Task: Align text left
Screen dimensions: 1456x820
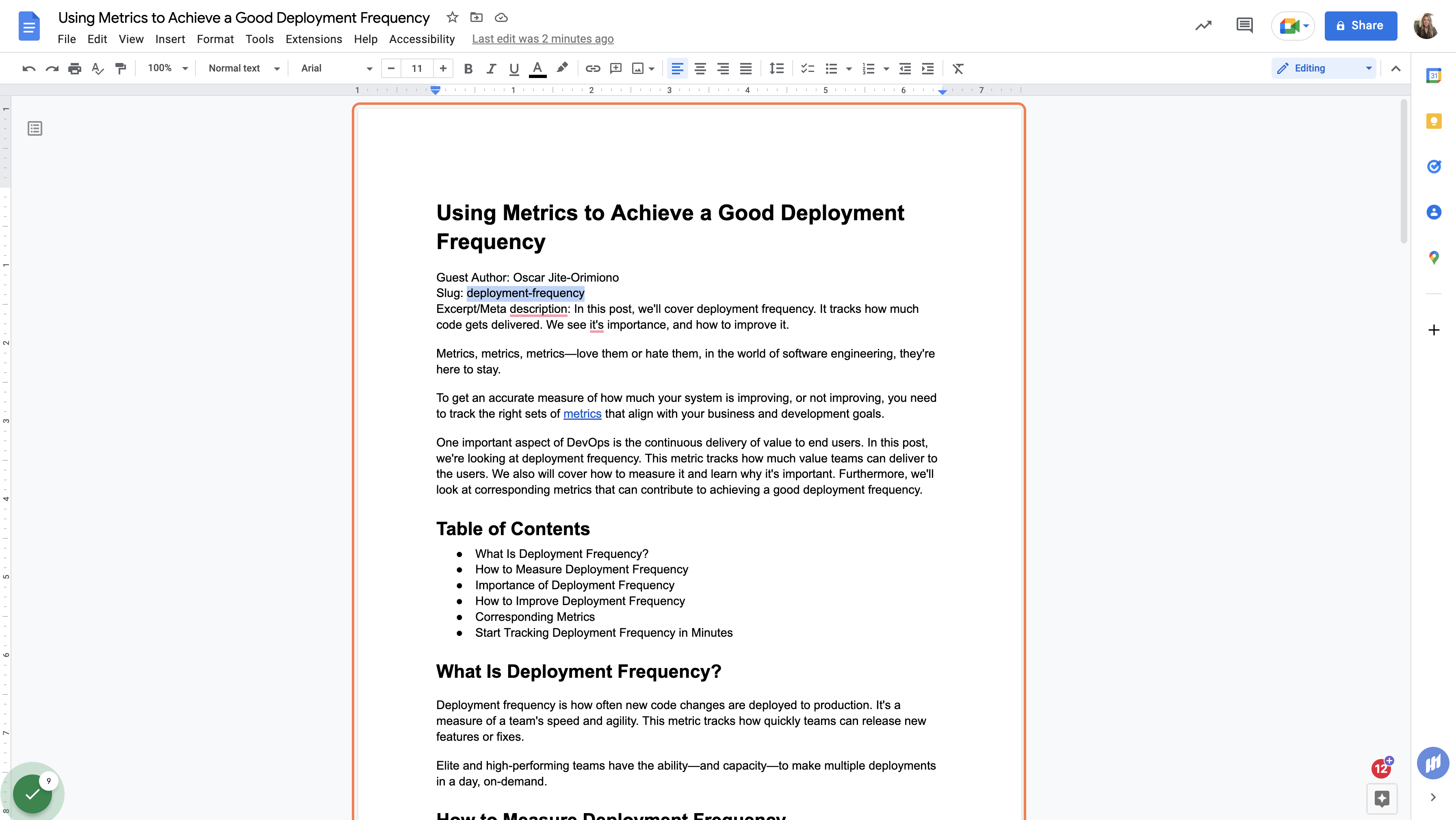Action: 677,68
